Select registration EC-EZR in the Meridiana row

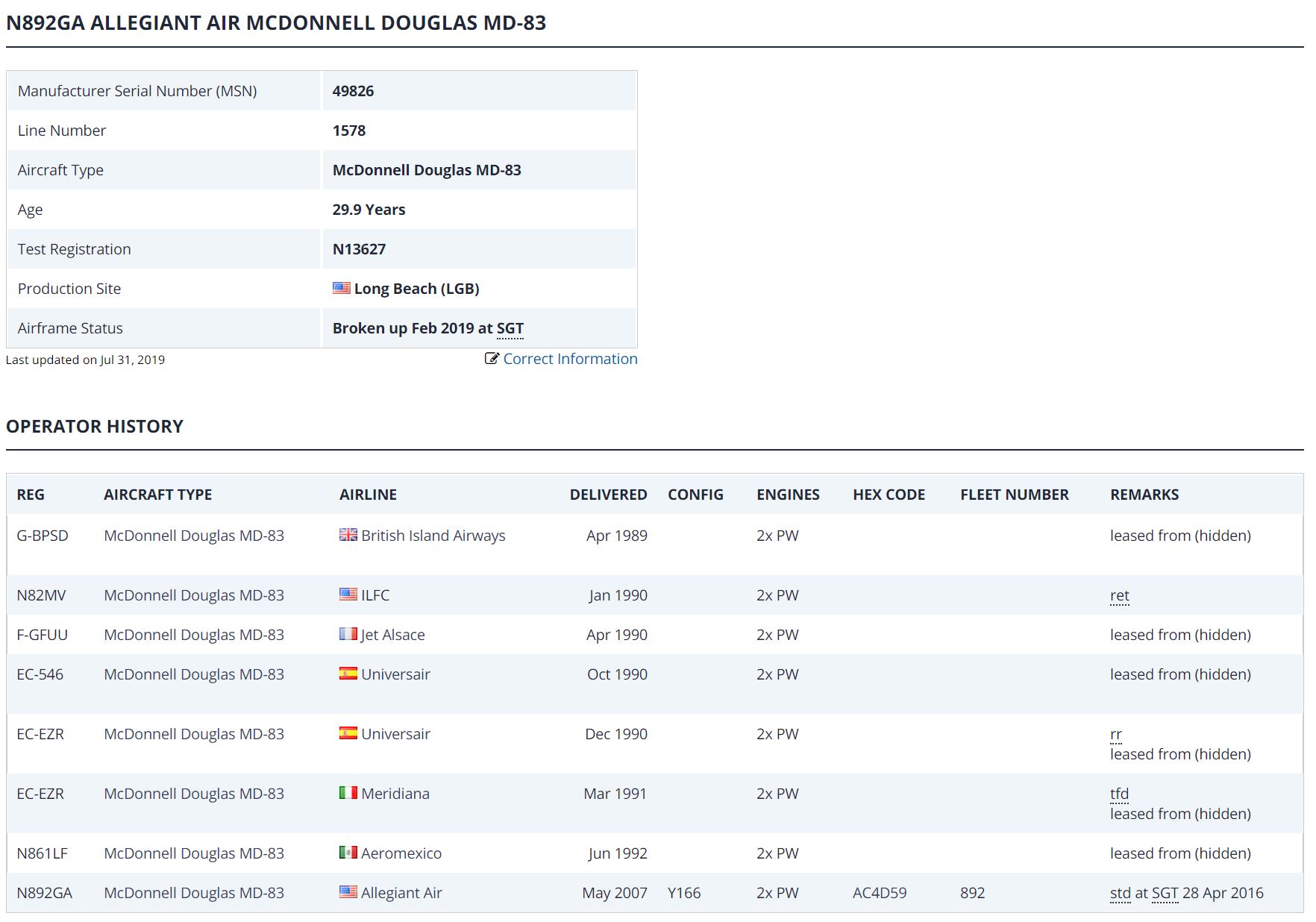click(x=40, y=794)
